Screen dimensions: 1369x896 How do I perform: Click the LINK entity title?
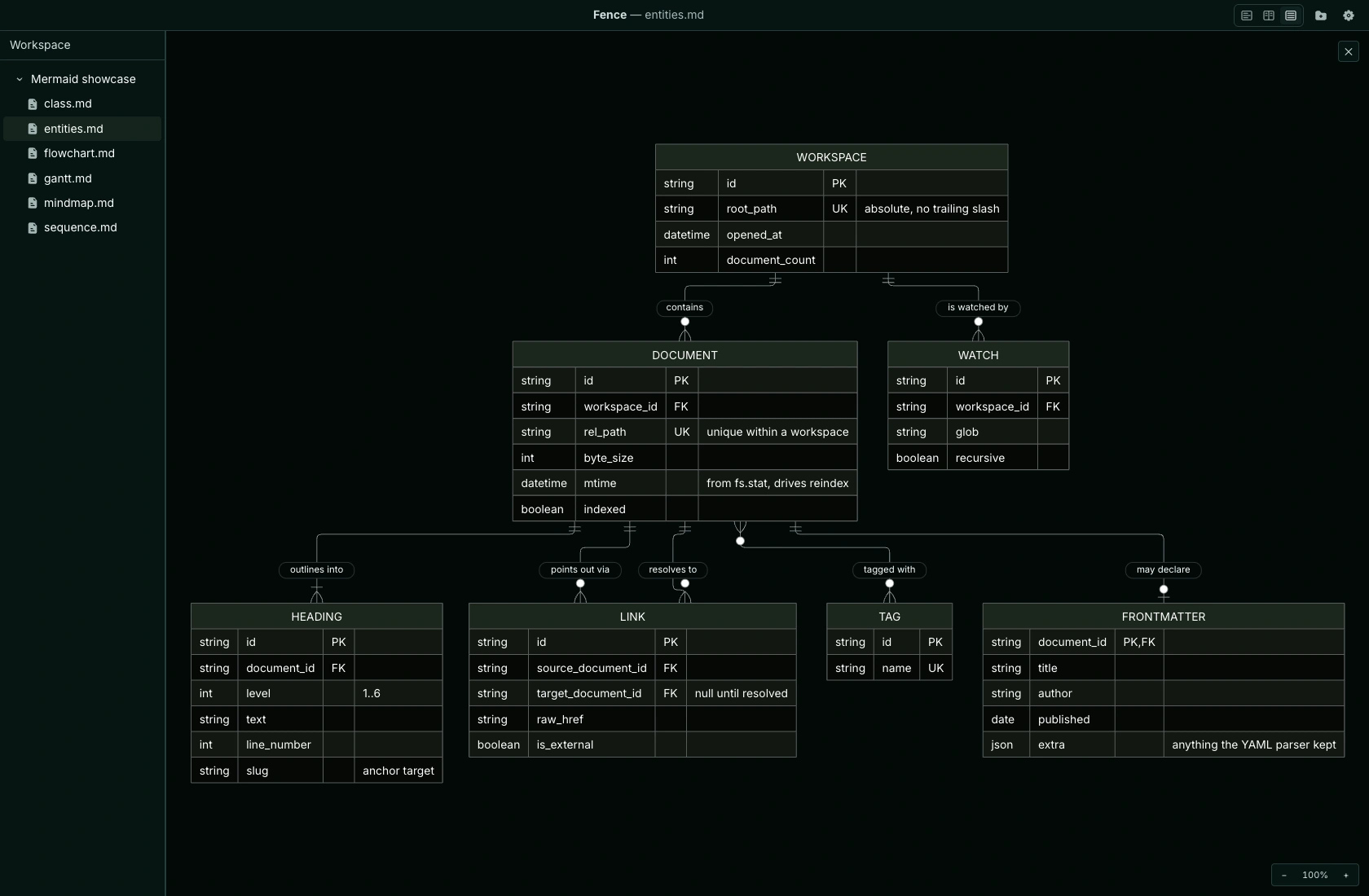(632, 617)
